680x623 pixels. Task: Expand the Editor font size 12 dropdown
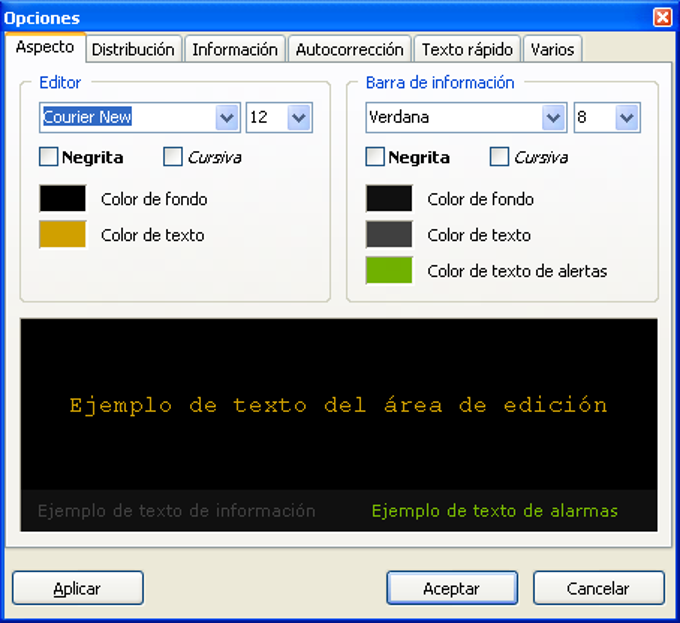point(299,117)
